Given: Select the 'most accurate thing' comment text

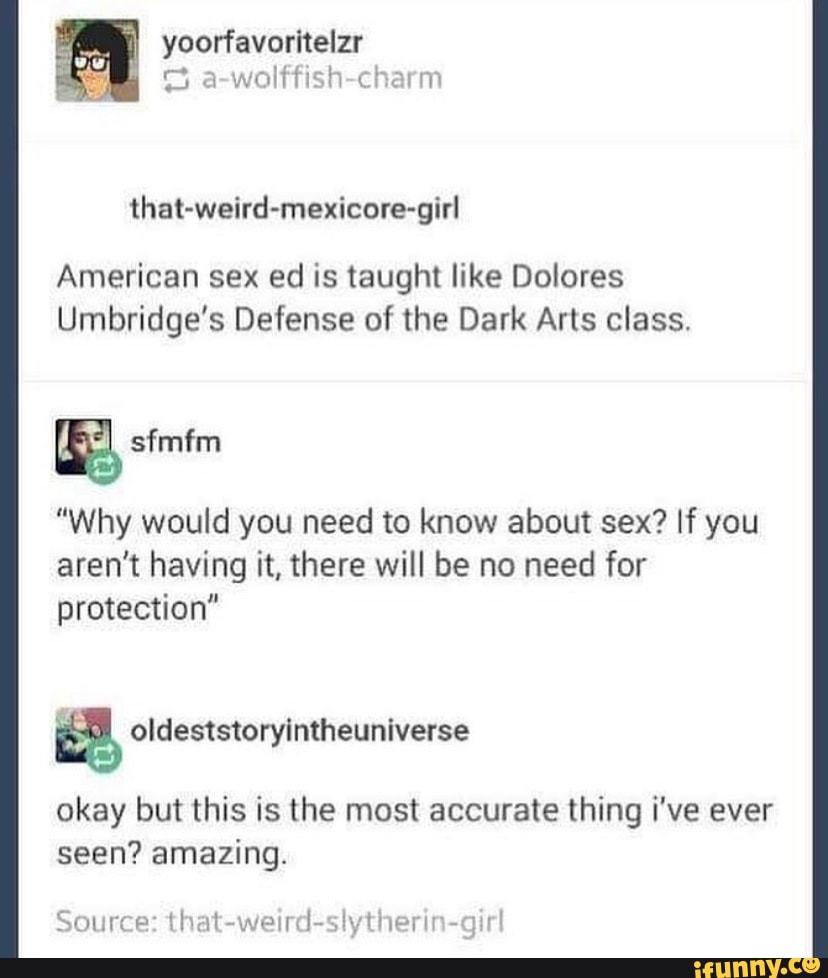Looking at the screenshot, I should (415, 832).
